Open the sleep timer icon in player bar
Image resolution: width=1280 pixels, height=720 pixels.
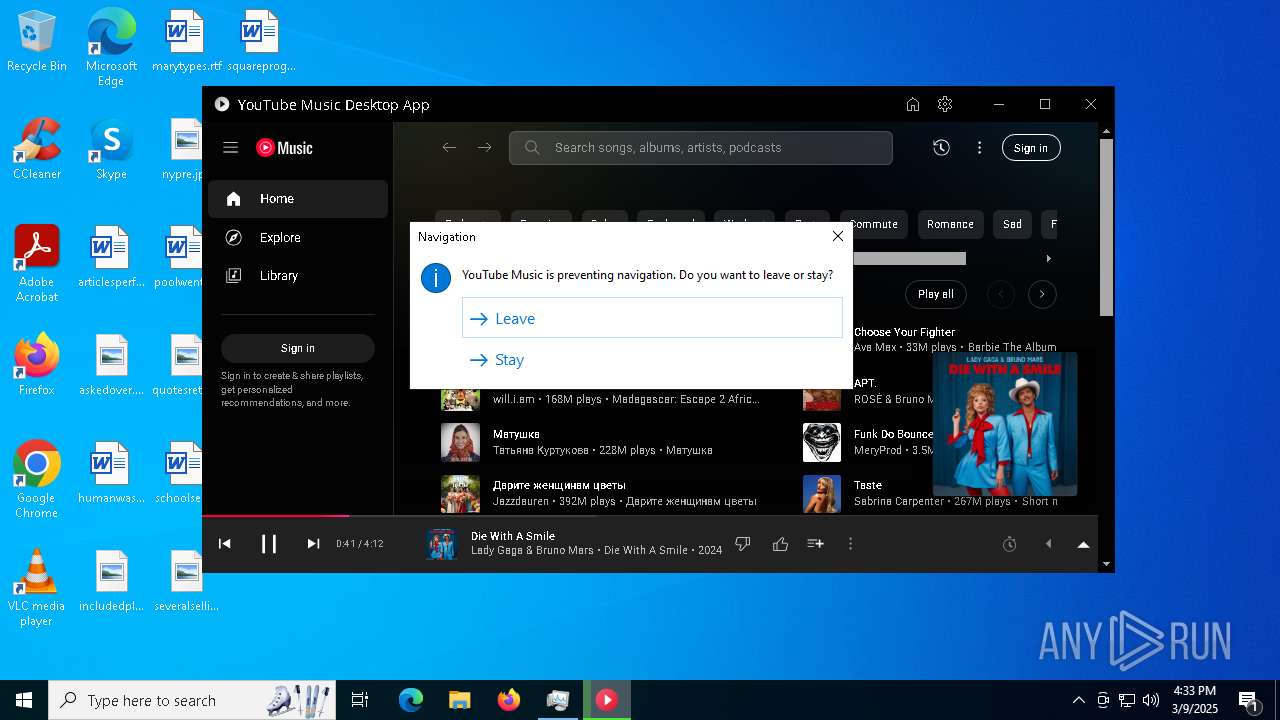(1010, 543)
